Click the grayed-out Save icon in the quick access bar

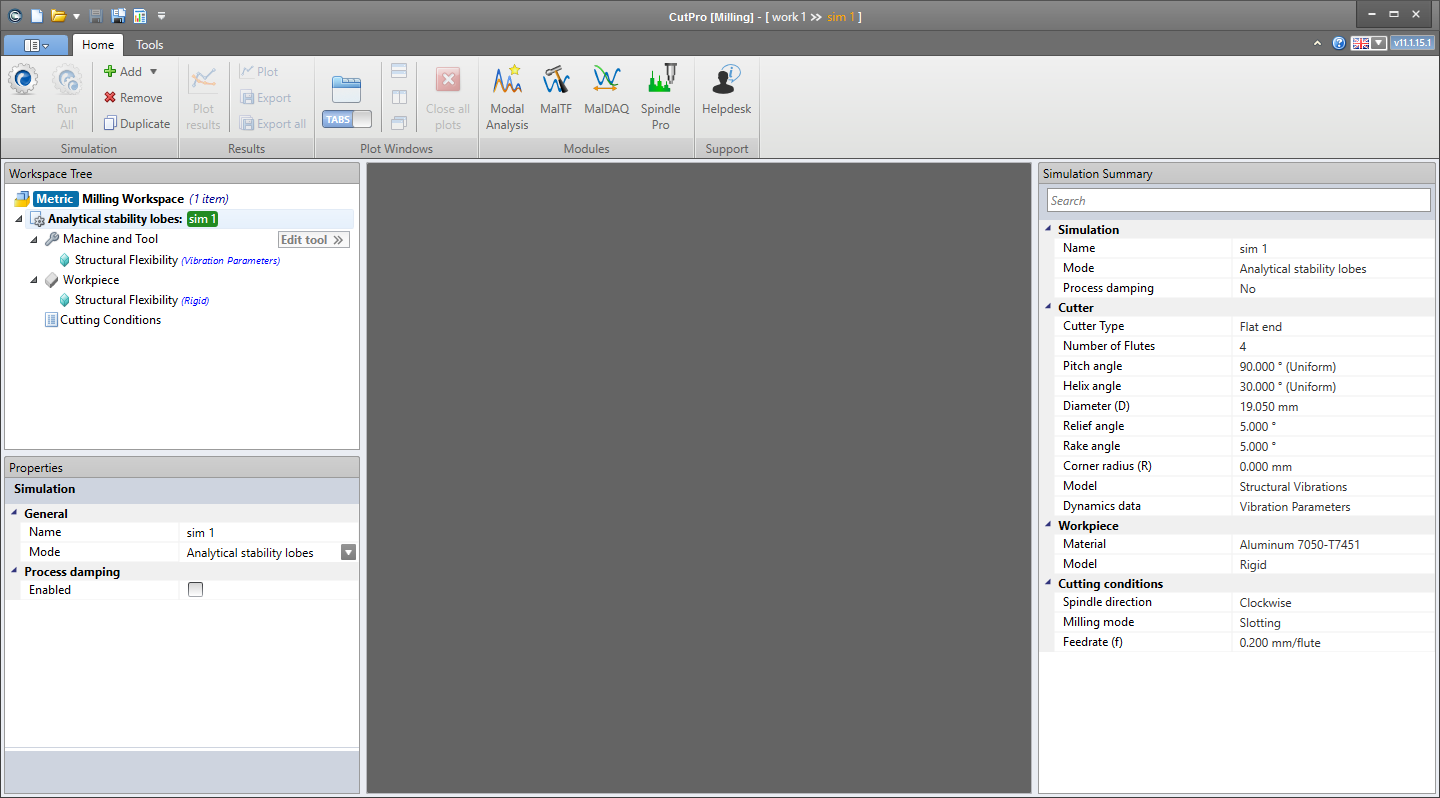(96, 16)
